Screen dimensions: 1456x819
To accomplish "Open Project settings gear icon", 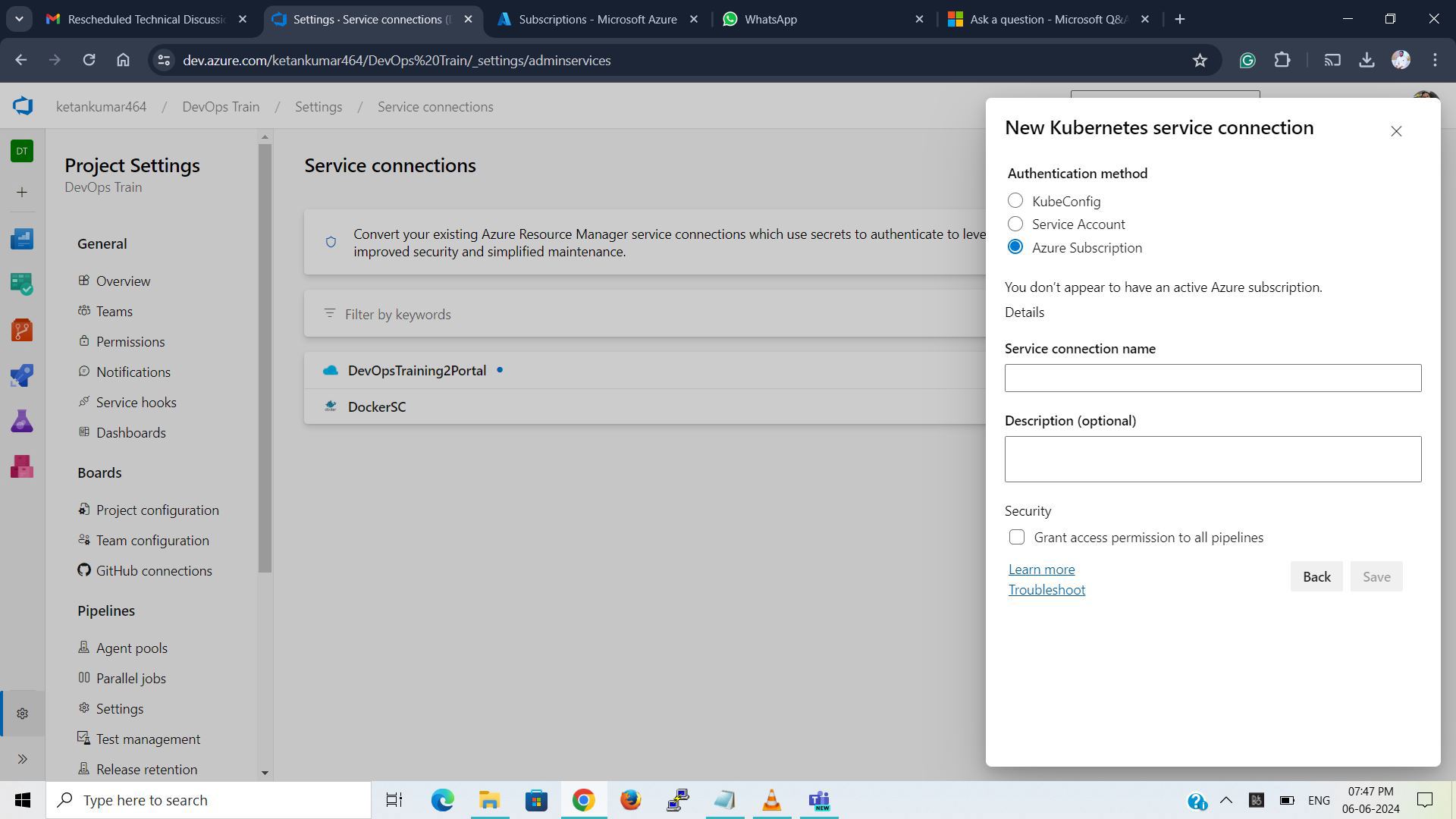I will (23, 714).
